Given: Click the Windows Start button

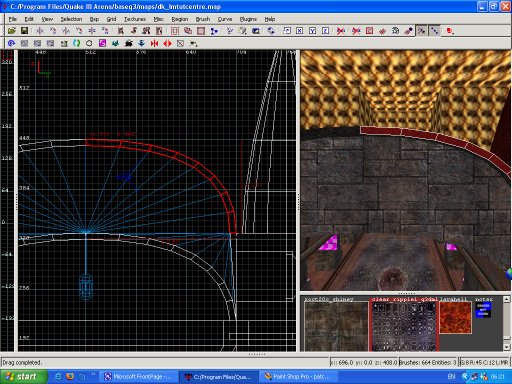Looking at the screenshot, I should [23, 377].
